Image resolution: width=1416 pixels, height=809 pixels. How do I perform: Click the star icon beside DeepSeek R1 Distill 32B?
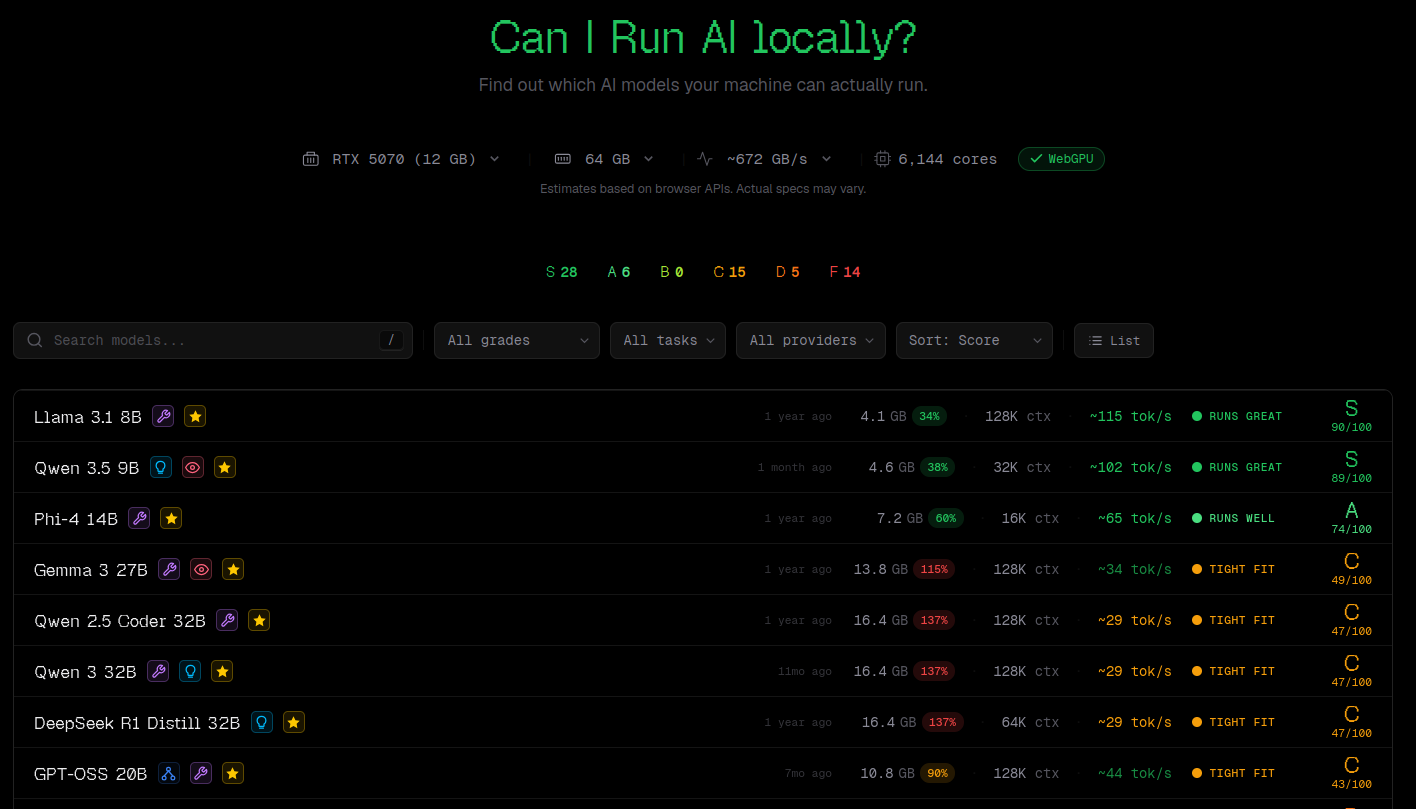click(294, 722)
